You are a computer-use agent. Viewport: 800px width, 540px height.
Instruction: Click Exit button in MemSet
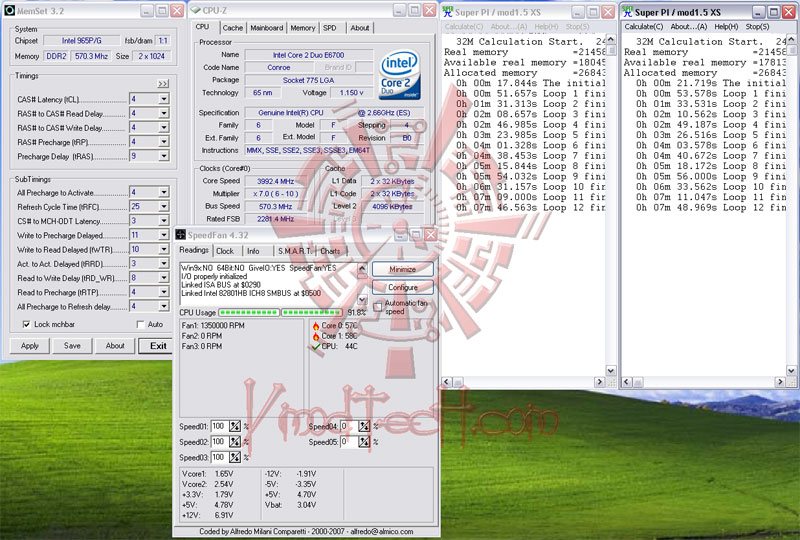[x=158, y=346]
